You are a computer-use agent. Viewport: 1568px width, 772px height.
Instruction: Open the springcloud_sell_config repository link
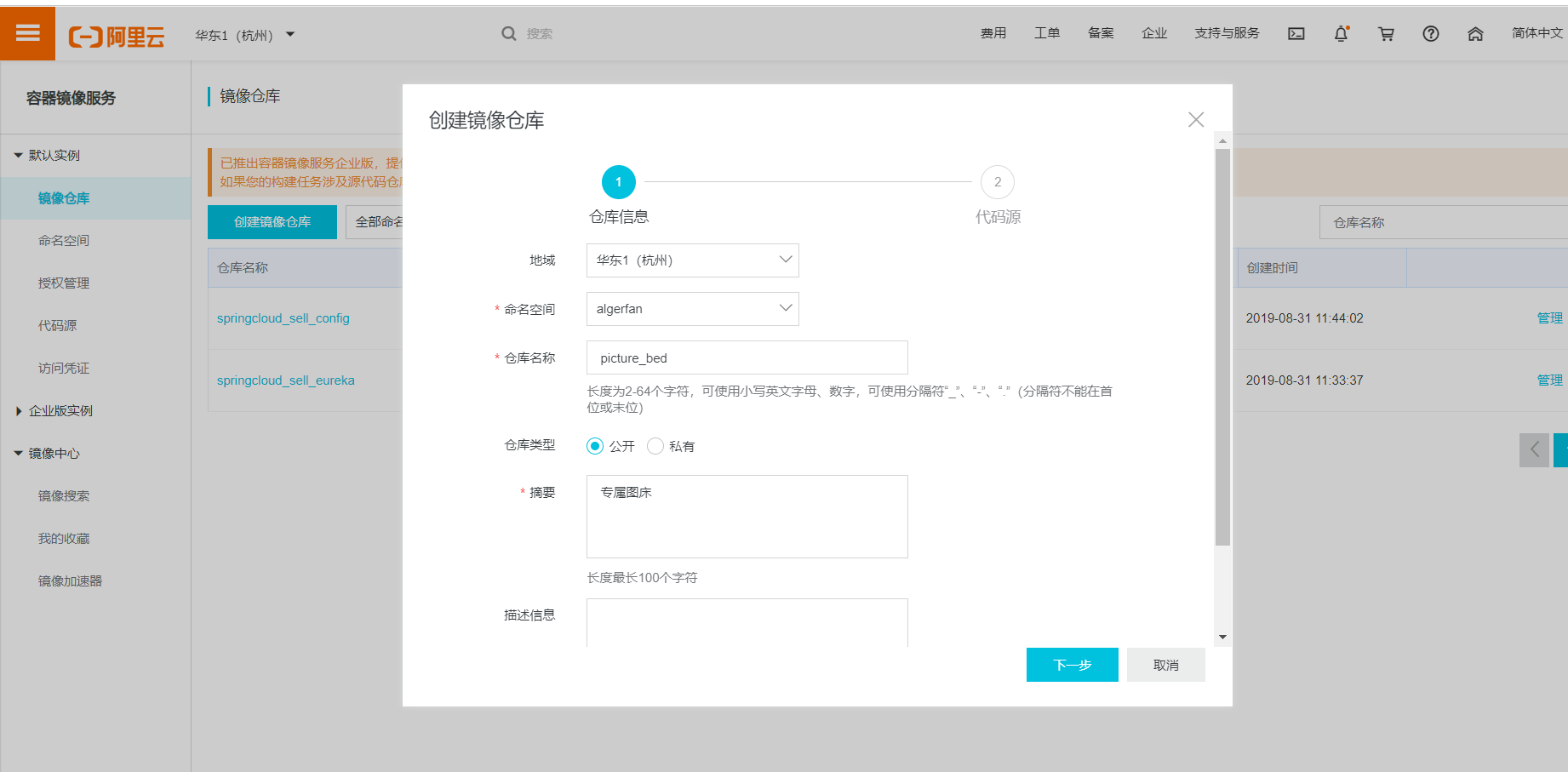pyautogui.click(x=283, y=318)
